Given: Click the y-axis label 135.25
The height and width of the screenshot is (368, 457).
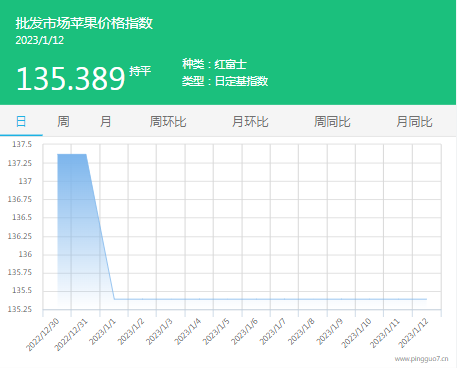Looking at the screenshot, I should pyautogui.click(x=20, y=309).
